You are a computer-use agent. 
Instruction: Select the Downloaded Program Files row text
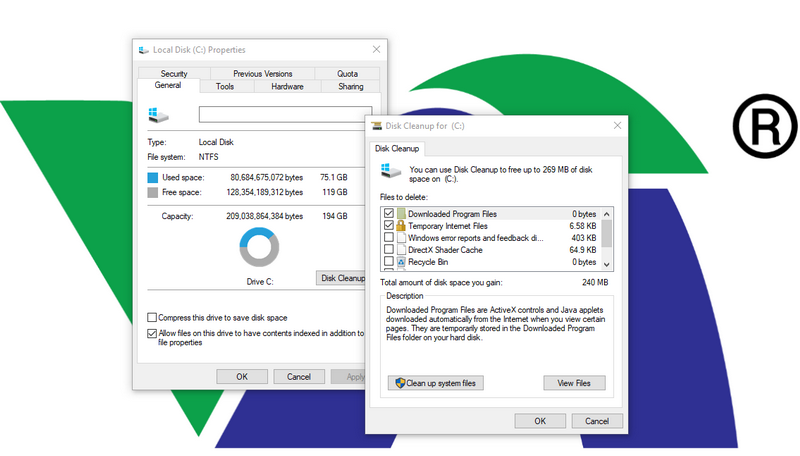(452, 214)
